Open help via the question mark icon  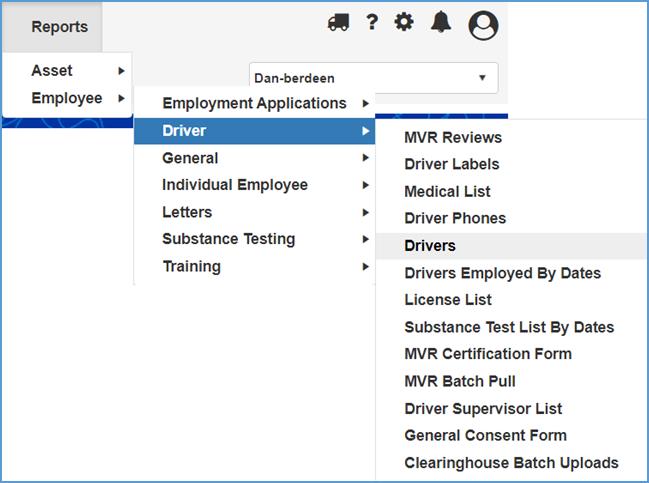pos(371,22)
